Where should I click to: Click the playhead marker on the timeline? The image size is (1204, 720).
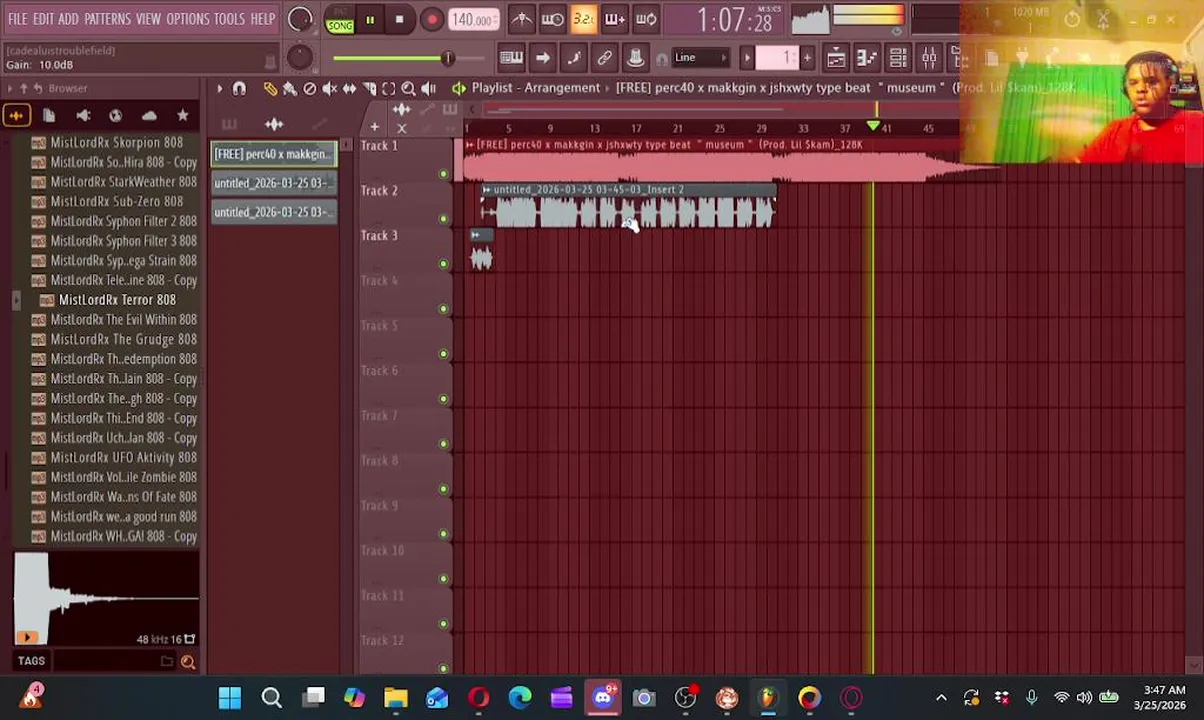tap(873, 127)
